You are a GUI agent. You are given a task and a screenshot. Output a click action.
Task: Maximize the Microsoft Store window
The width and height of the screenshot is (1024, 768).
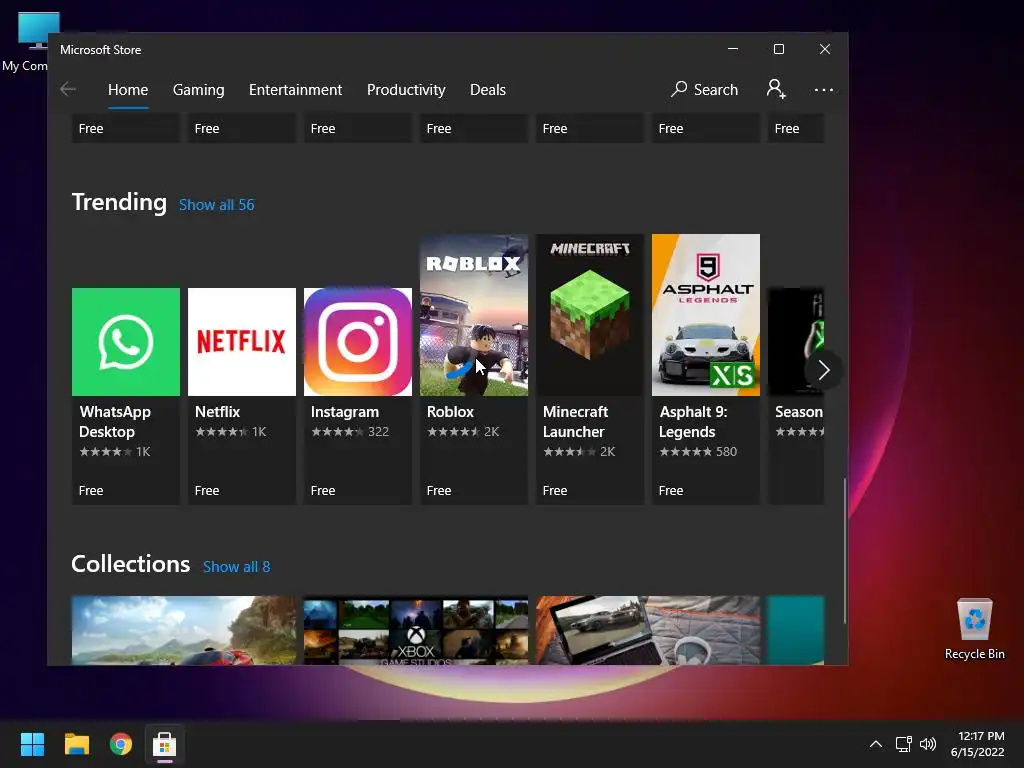tap(778, 49)
